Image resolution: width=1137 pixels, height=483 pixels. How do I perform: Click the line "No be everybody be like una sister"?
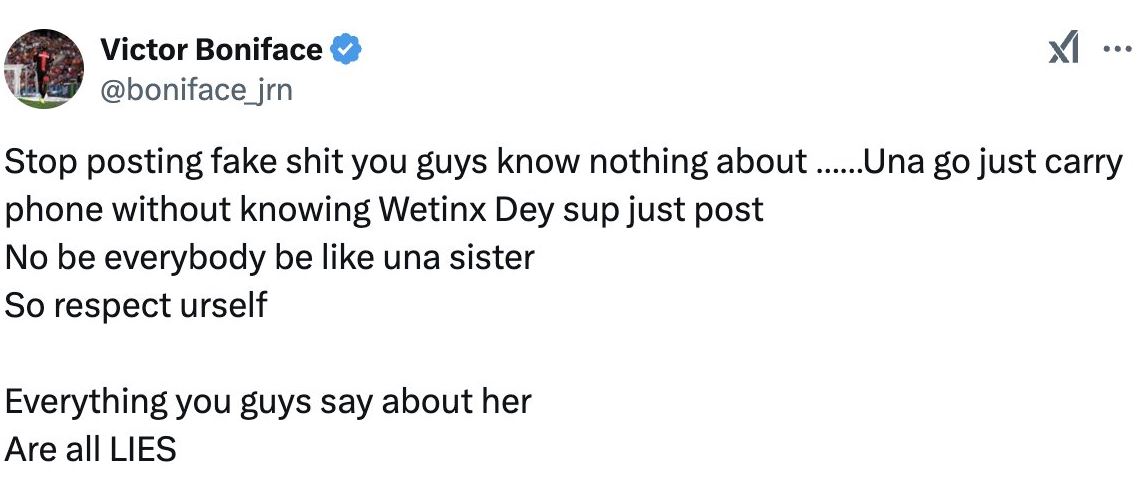point(270,257)
